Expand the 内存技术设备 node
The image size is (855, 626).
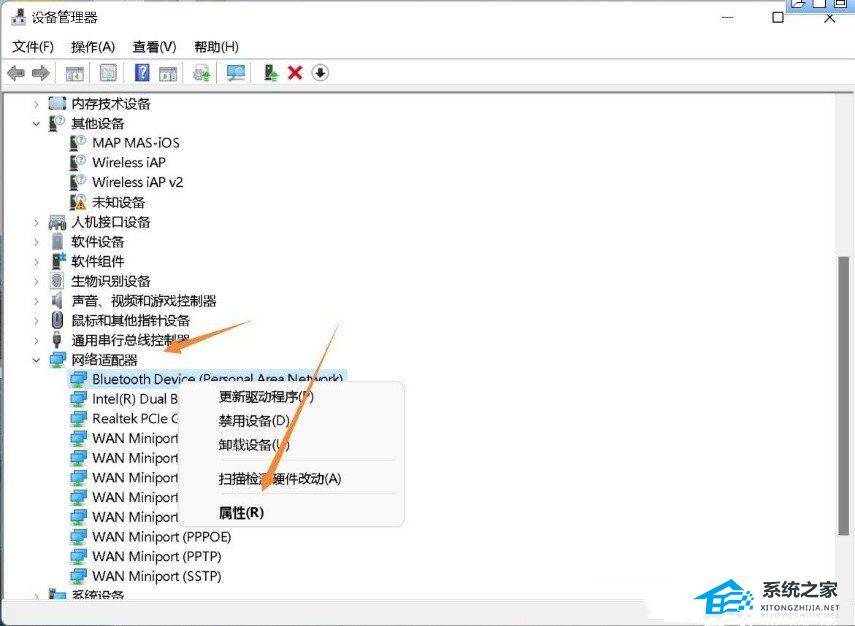(36, 104)
